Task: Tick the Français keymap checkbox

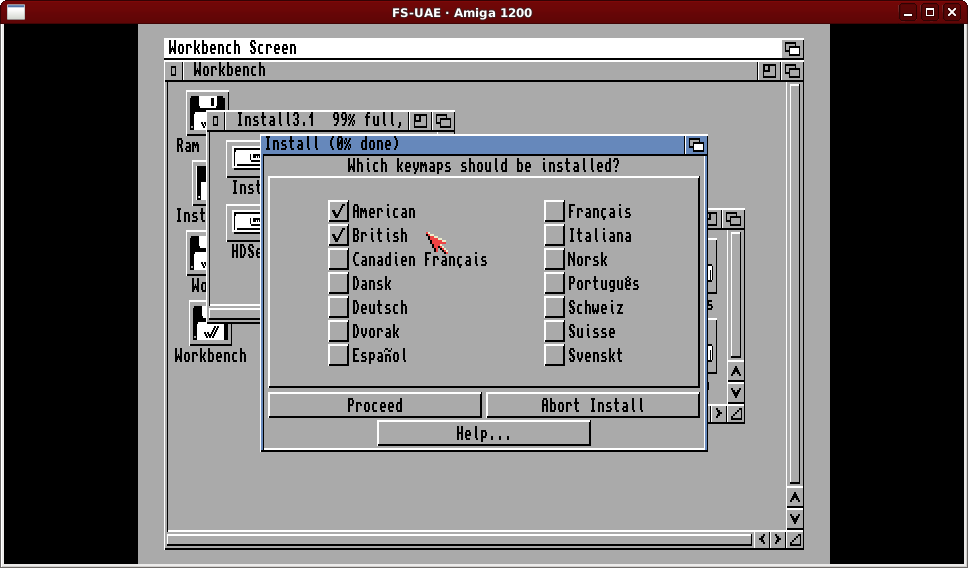Action: click(x=554, y=212)
